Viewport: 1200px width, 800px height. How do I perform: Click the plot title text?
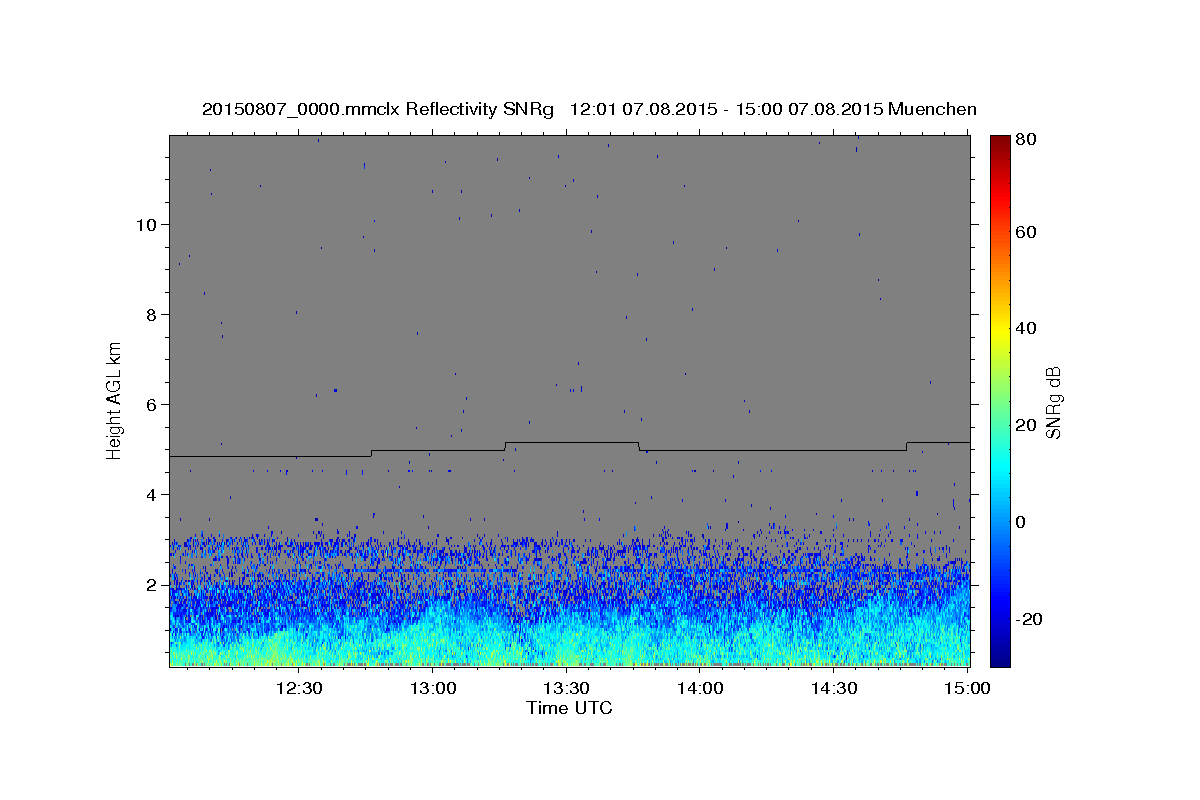(589, 109)
